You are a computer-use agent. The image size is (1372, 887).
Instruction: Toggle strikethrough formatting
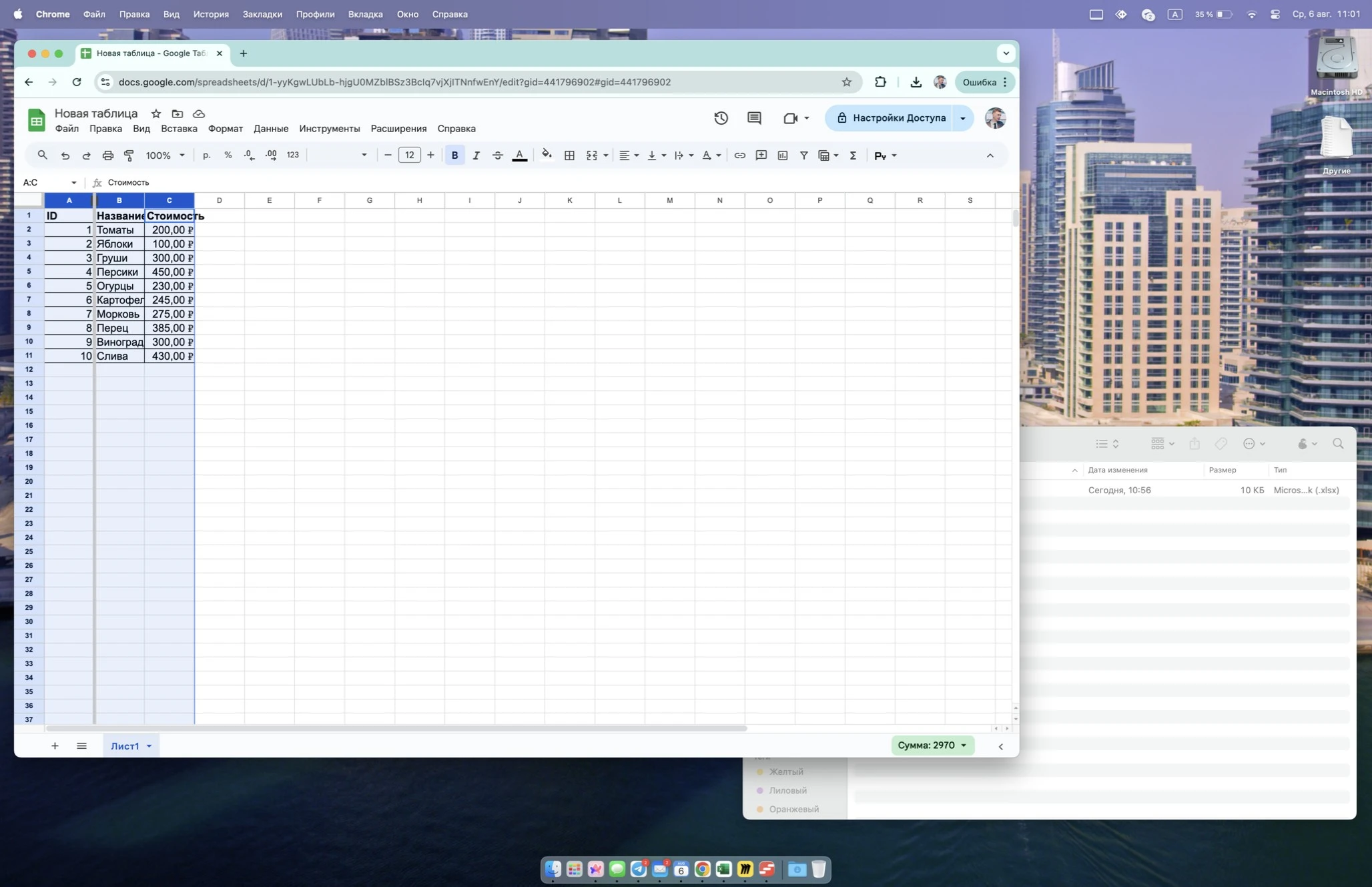498,155
